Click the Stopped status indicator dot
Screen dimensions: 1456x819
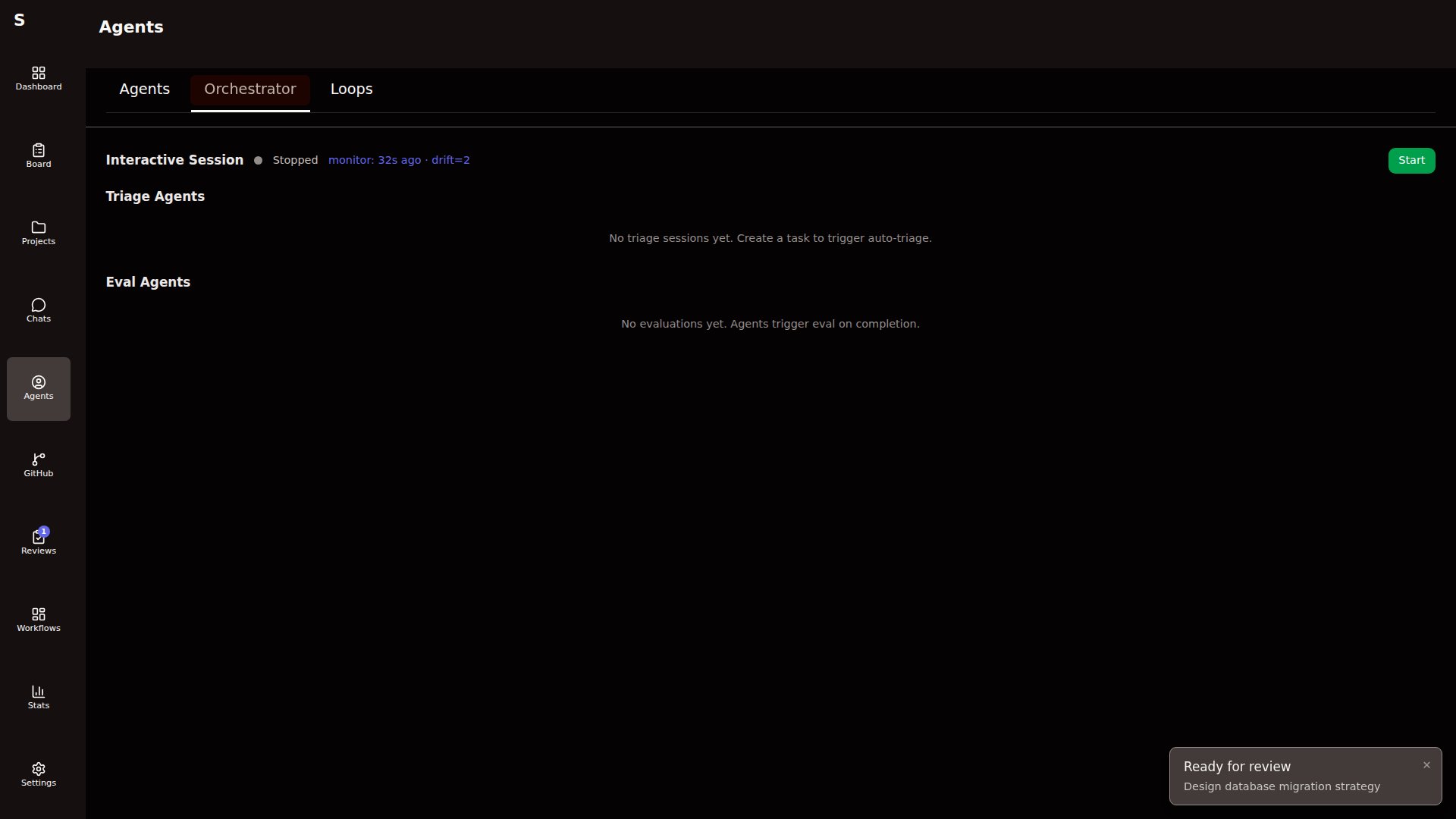(x=258, y=160)
